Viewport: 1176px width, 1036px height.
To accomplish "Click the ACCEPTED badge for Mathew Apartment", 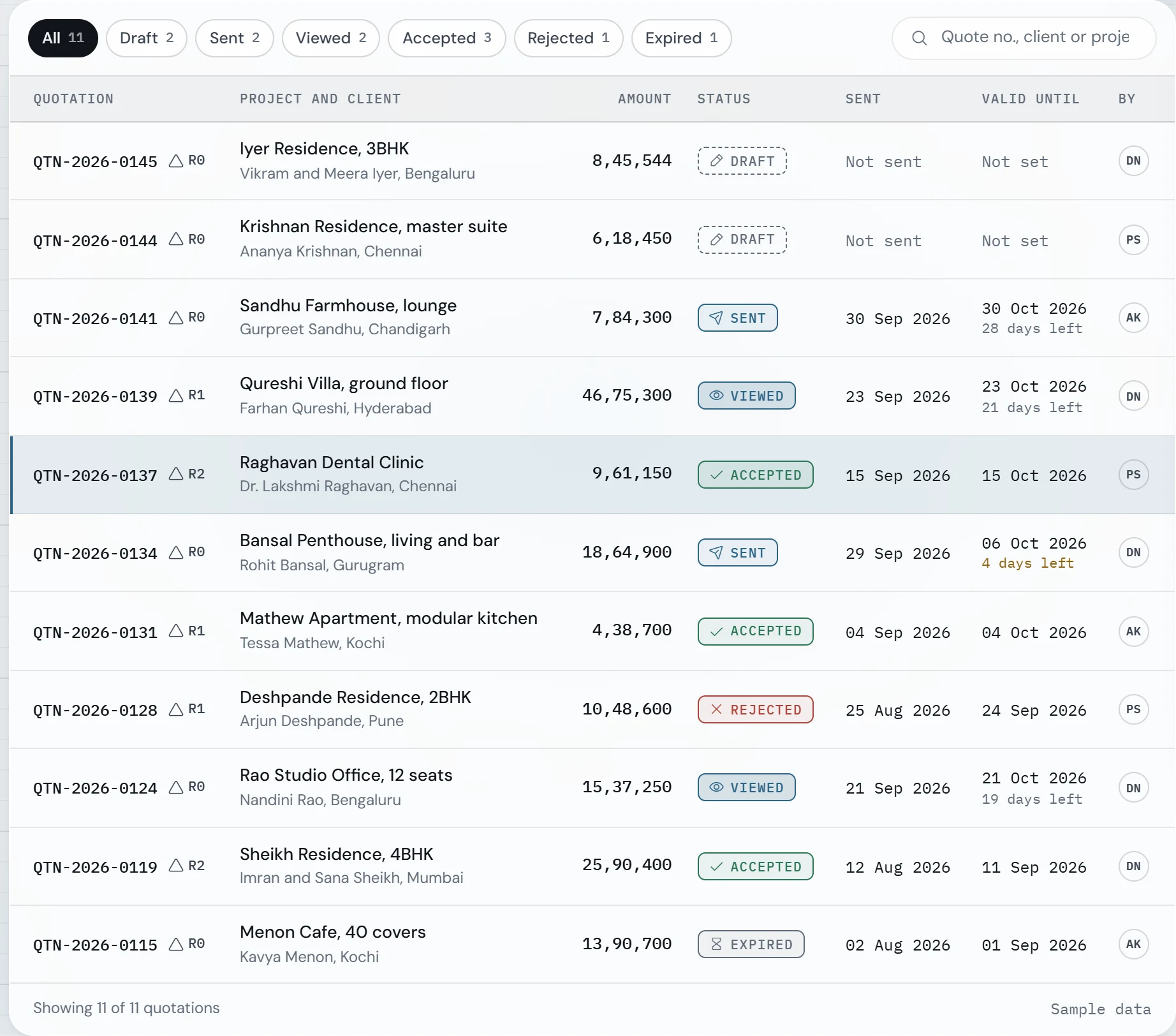I will click(756, 632).
